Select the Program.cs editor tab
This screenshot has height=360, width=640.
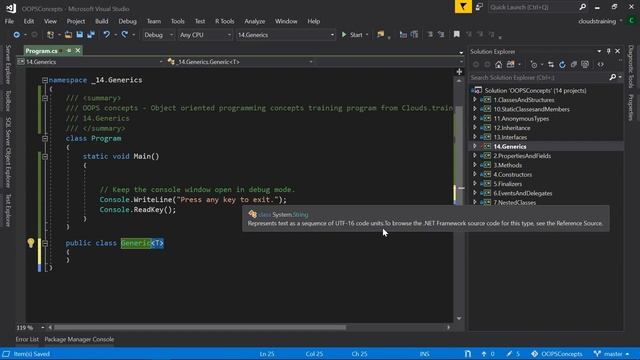(41, 51)
